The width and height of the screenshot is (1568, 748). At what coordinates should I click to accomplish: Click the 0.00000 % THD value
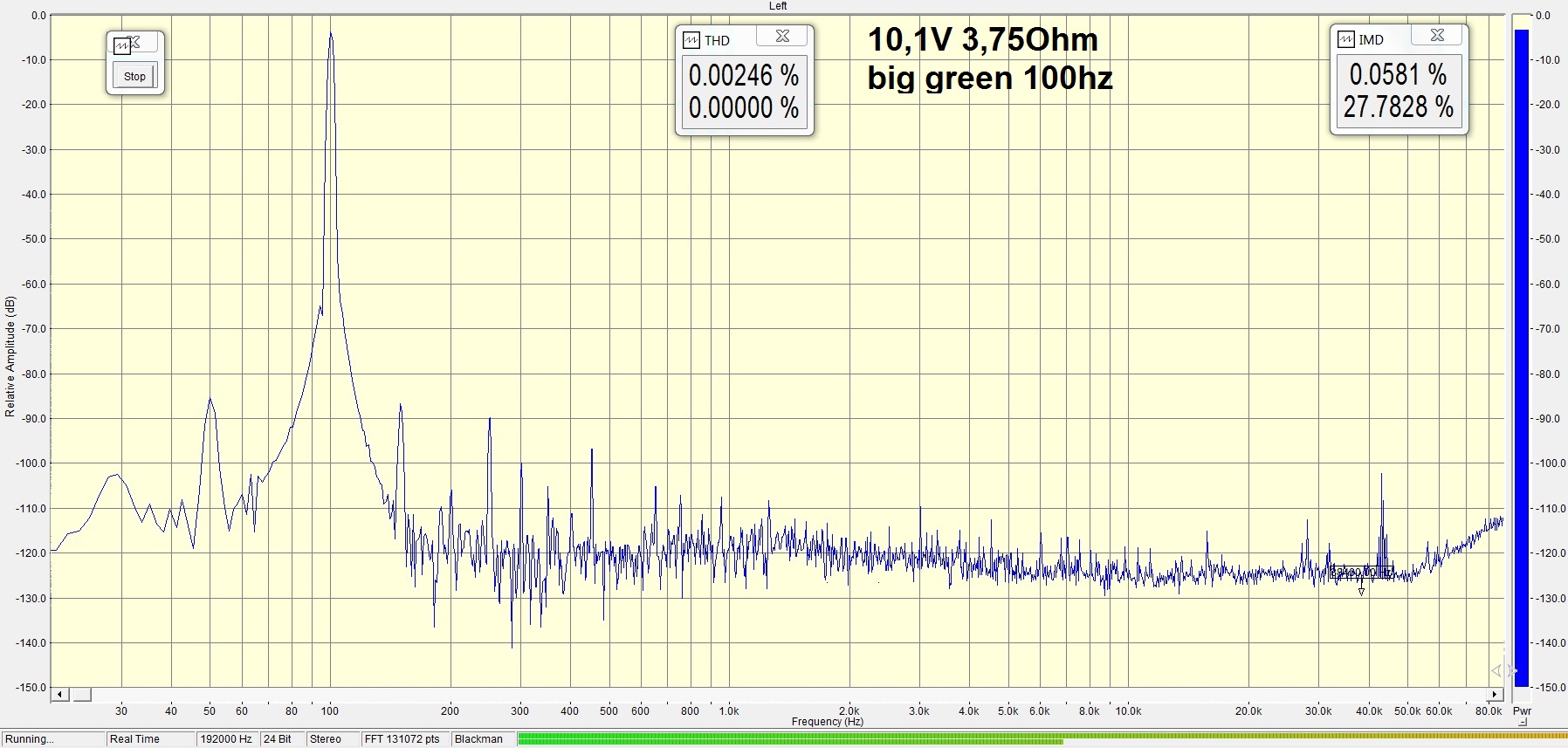click(744, 107)
